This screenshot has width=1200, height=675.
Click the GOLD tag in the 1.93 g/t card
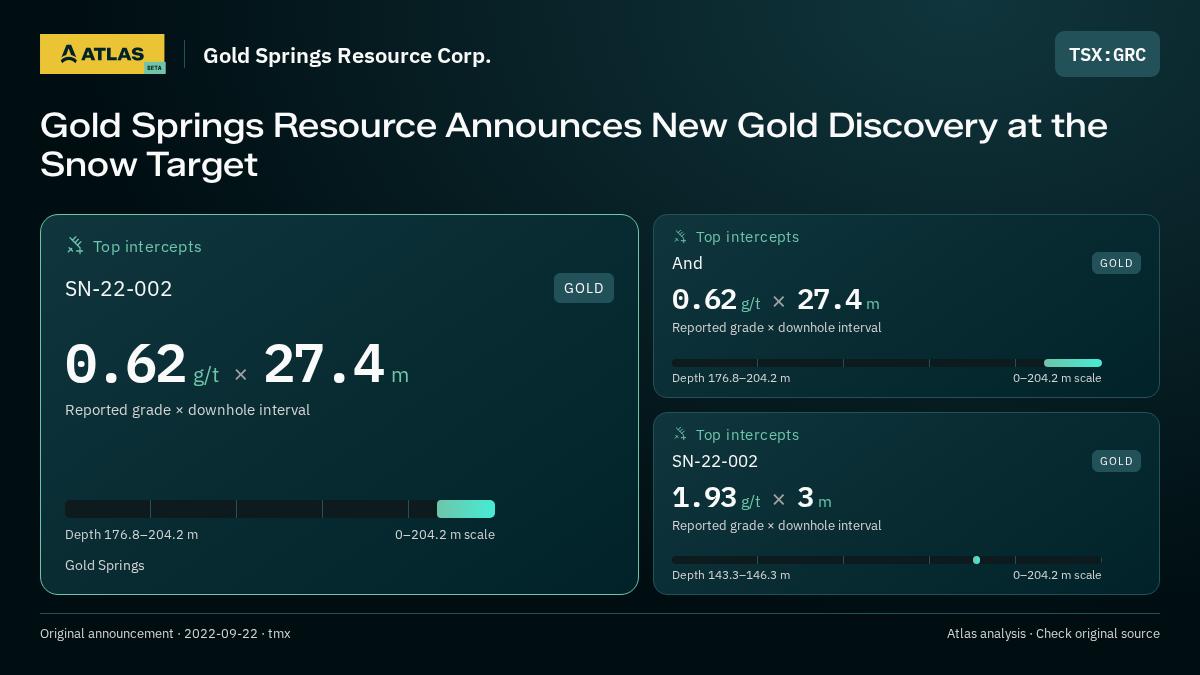(x=1116, y=461)
